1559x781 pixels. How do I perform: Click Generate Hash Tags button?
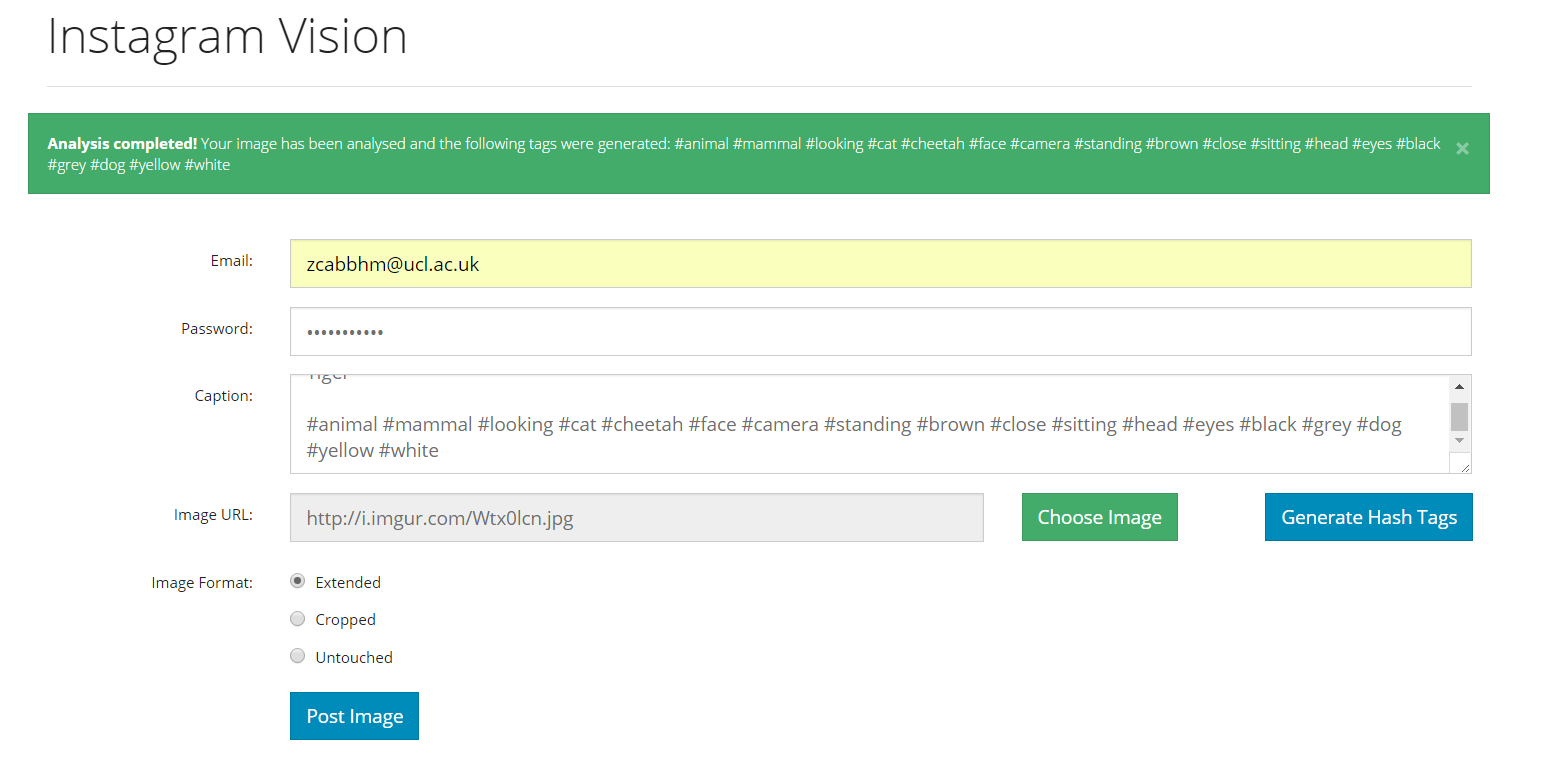1369,517
